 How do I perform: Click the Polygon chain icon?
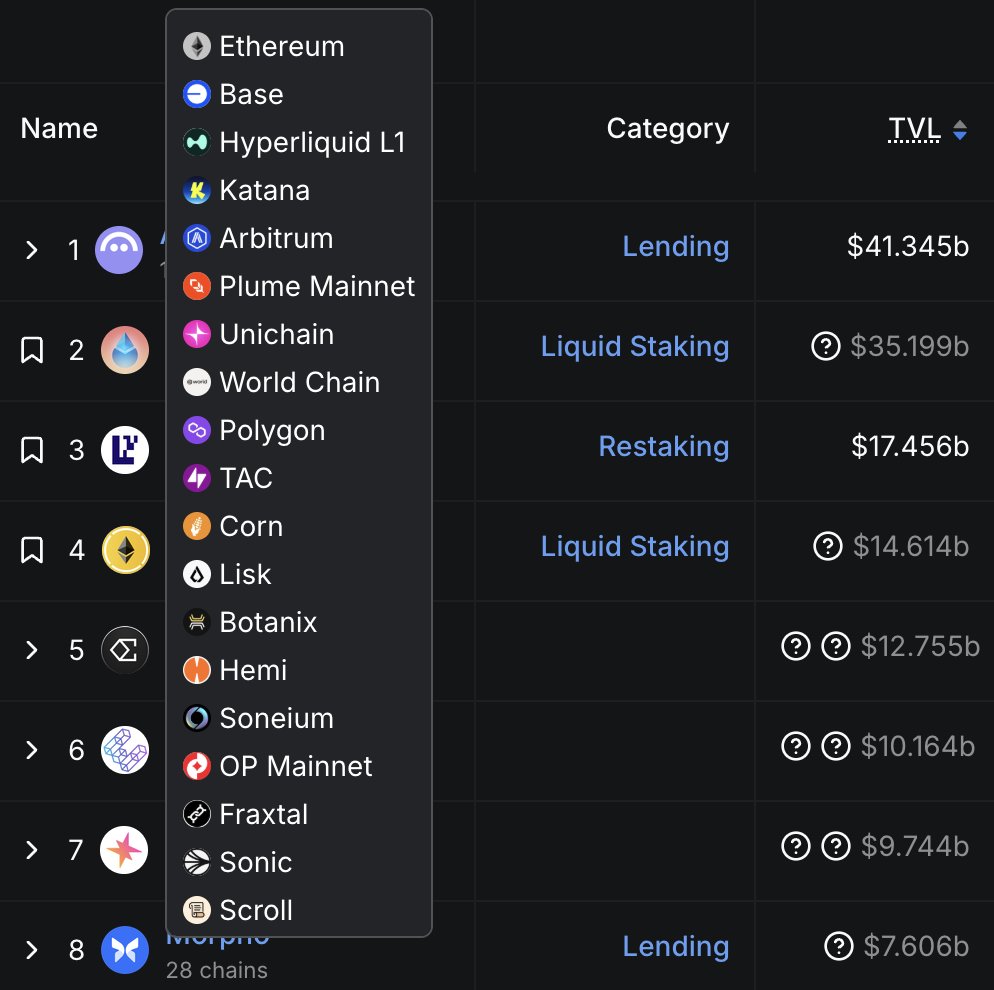pyautogui.click(x=197, y=430)
